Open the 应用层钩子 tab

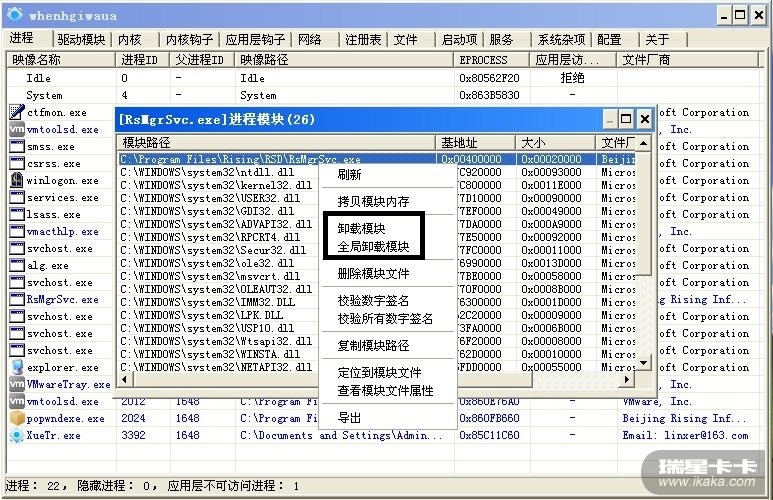tap(255, 39)
